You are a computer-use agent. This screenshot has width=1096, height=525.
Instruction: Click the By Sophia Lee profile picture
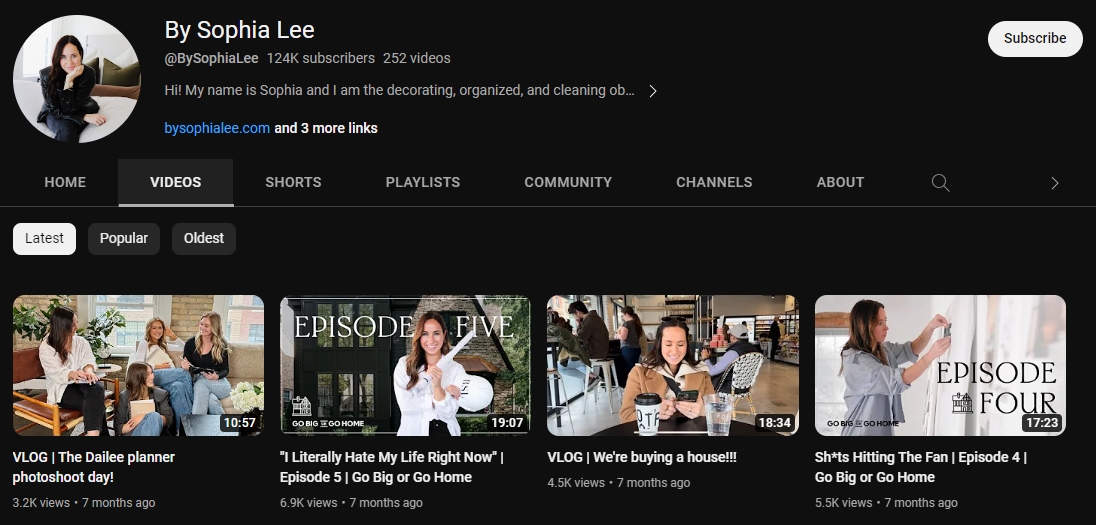click(76, 79)
